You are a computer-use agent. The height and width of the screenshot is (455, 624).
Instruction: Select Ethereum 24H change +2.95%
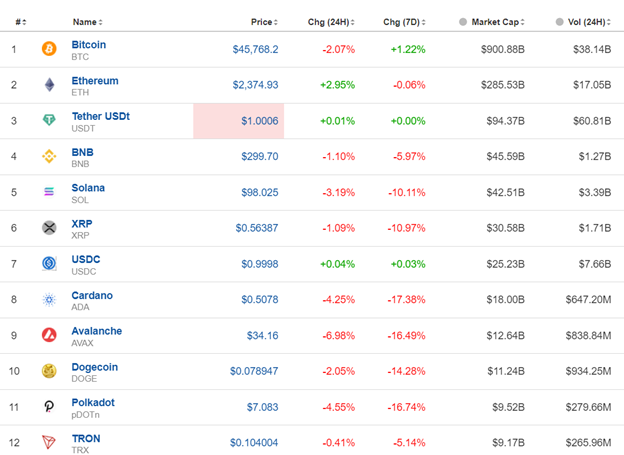[337, 85]
